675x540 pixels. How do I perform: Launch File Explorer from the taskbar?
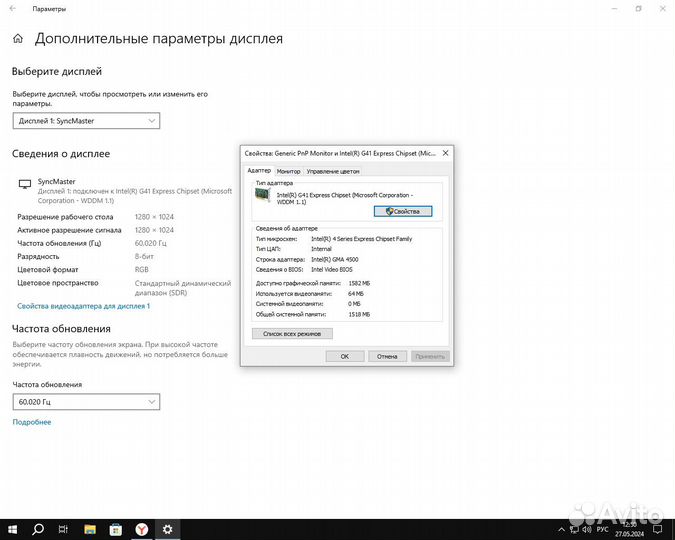[90, 529]
